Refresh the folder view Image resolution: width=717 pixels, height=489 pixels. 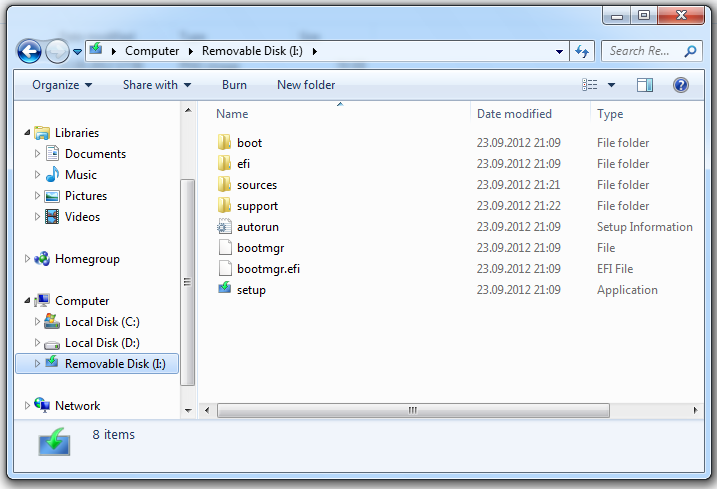click(x=582, y=51)
